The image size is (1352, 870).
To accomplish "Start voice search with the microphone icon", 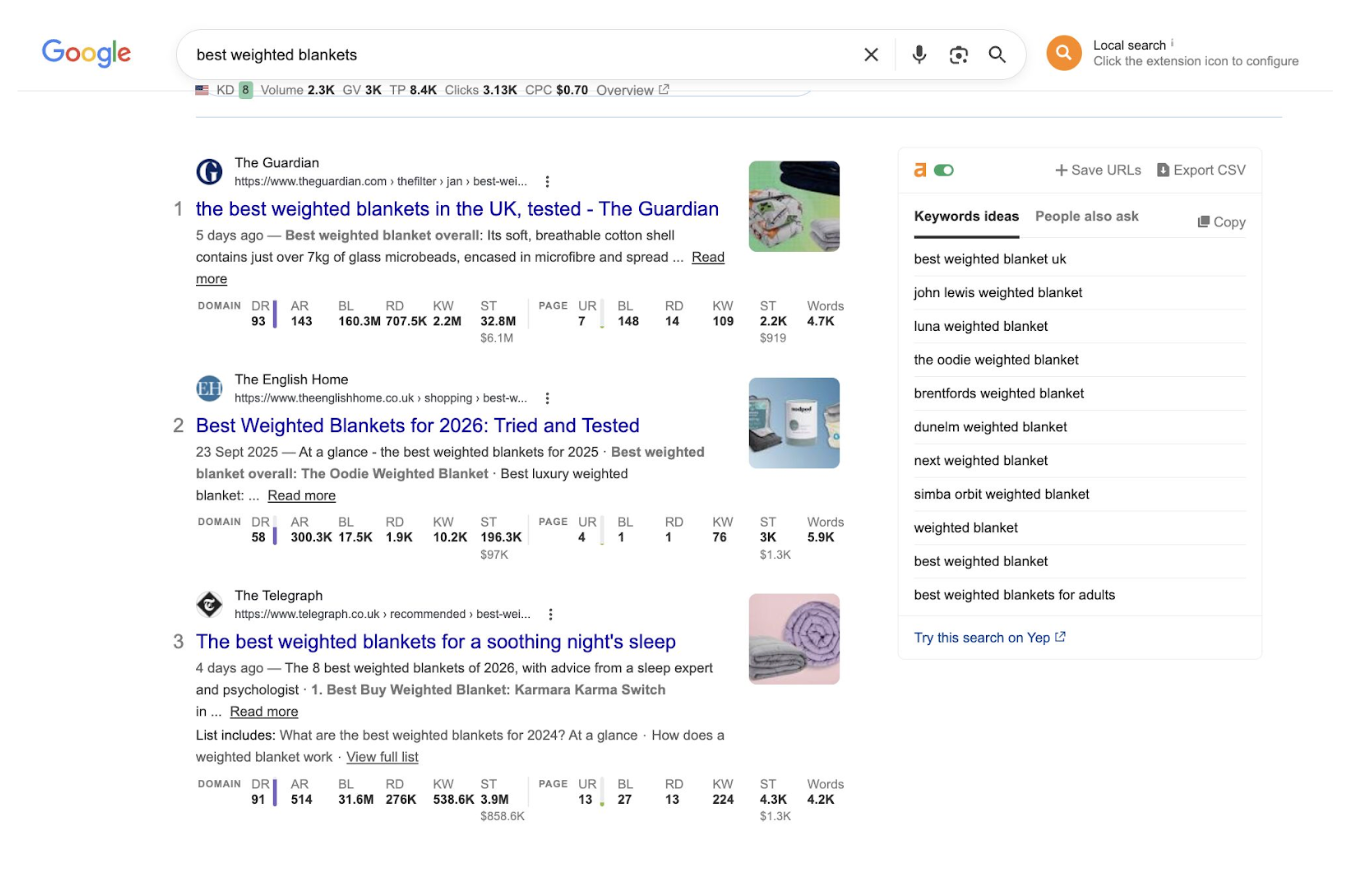I will click(x=919, y=55).
